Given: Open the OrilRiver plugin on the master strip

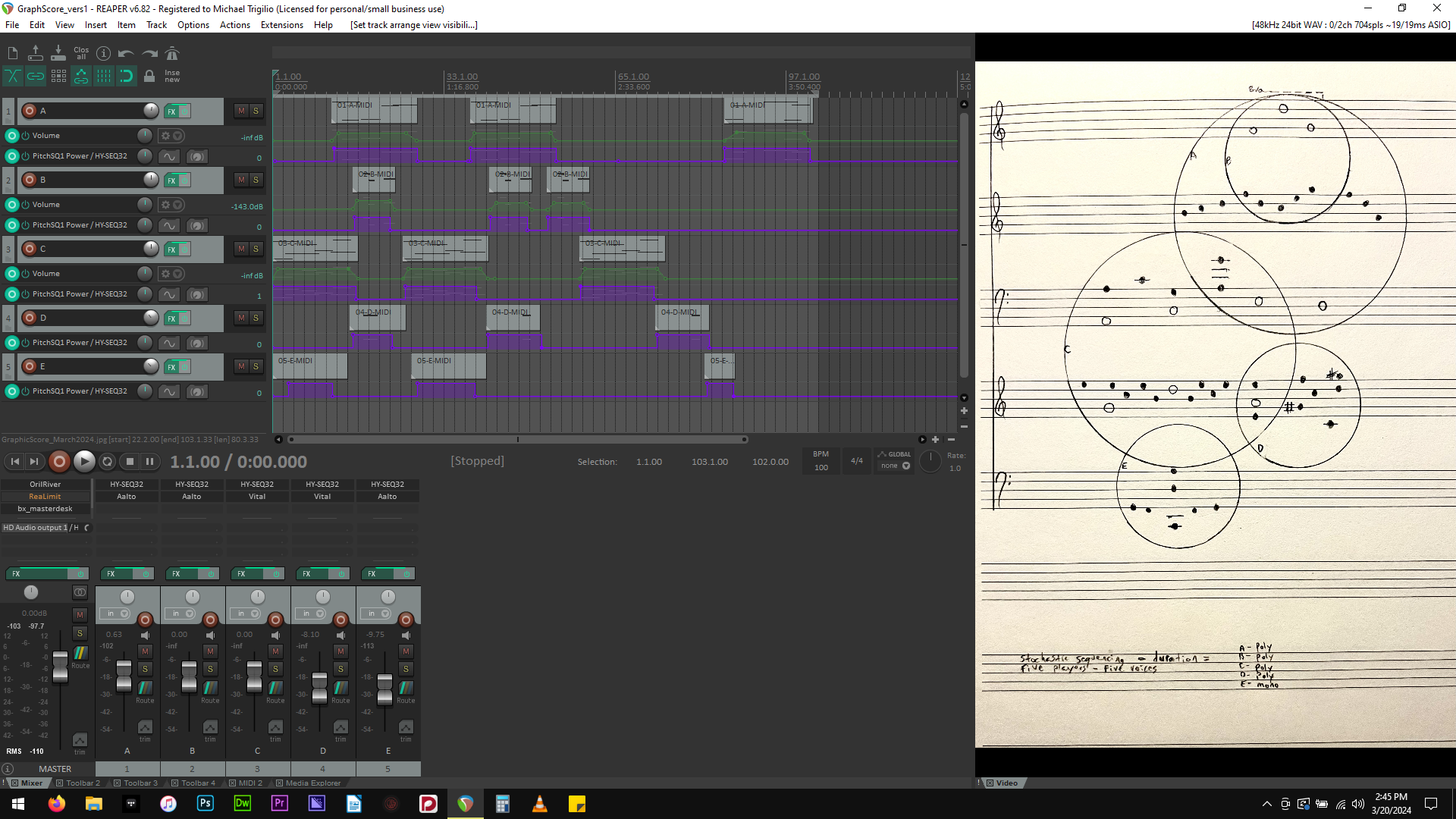Looking at the screenshot, I should click(x=45, y=485).
